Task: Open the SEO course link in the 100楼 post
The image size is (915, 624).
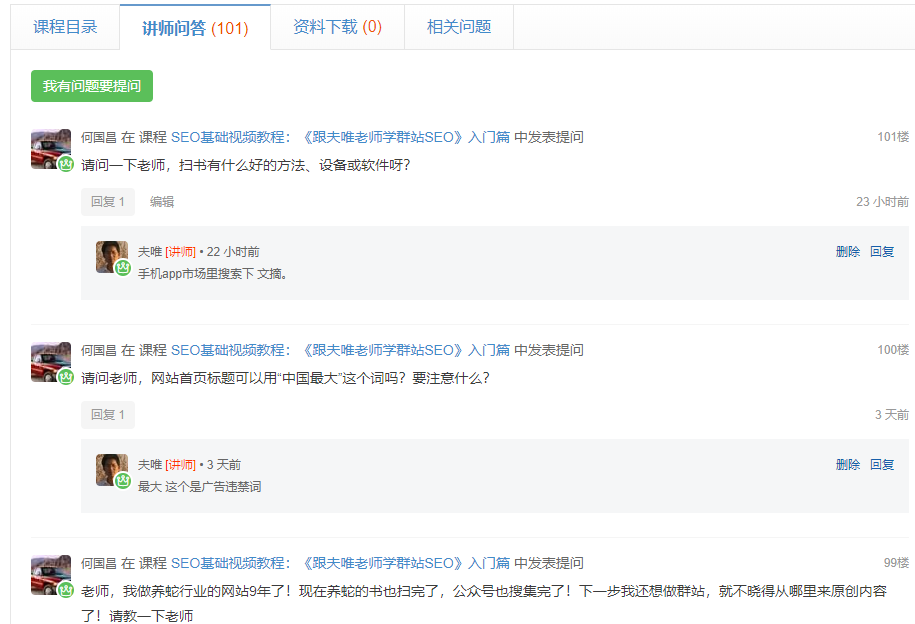Action: 340,350
